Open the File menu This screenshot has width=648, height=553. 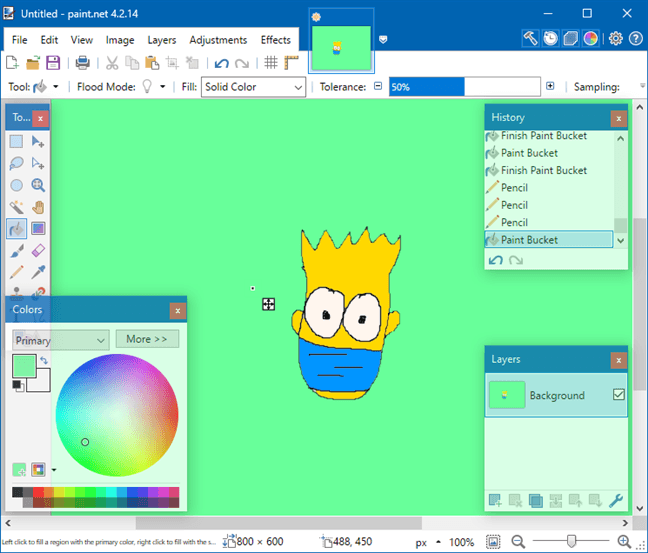pos(19,40)
